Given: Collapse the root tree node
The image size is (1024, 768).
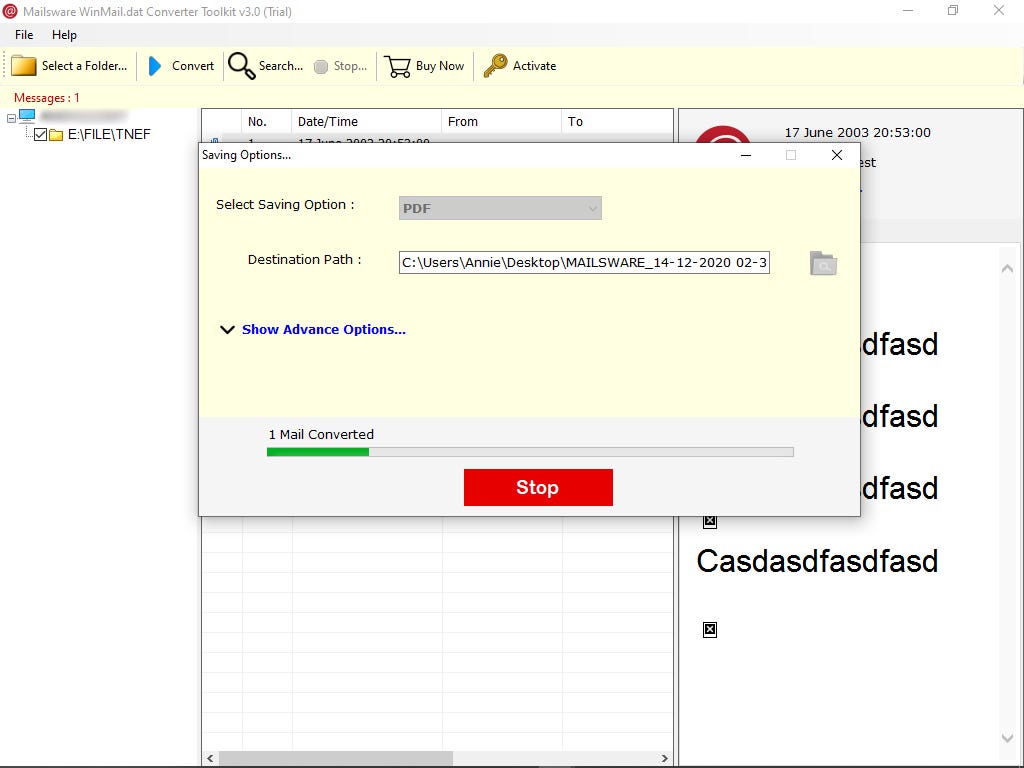Looking at the screenshot, I should 11,118.
